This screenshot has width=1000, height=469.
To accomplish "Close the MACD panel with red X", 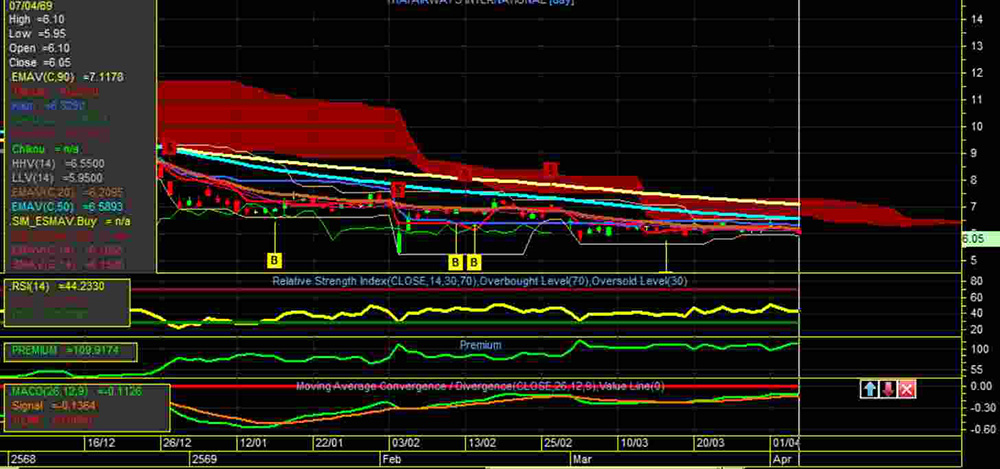I will pos(906,389).
